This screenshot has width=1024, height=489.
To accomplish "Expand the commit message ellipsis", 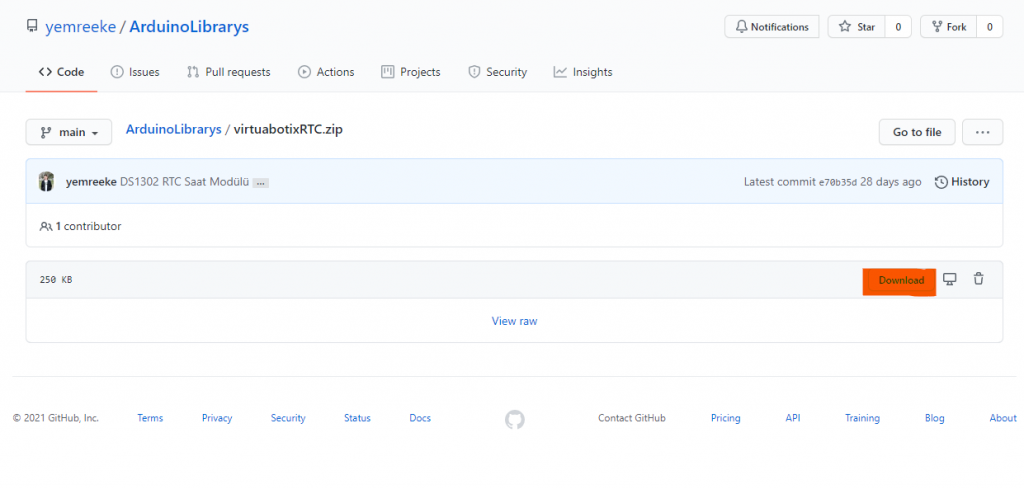I will pyautogui.click(x=261, y=183).
